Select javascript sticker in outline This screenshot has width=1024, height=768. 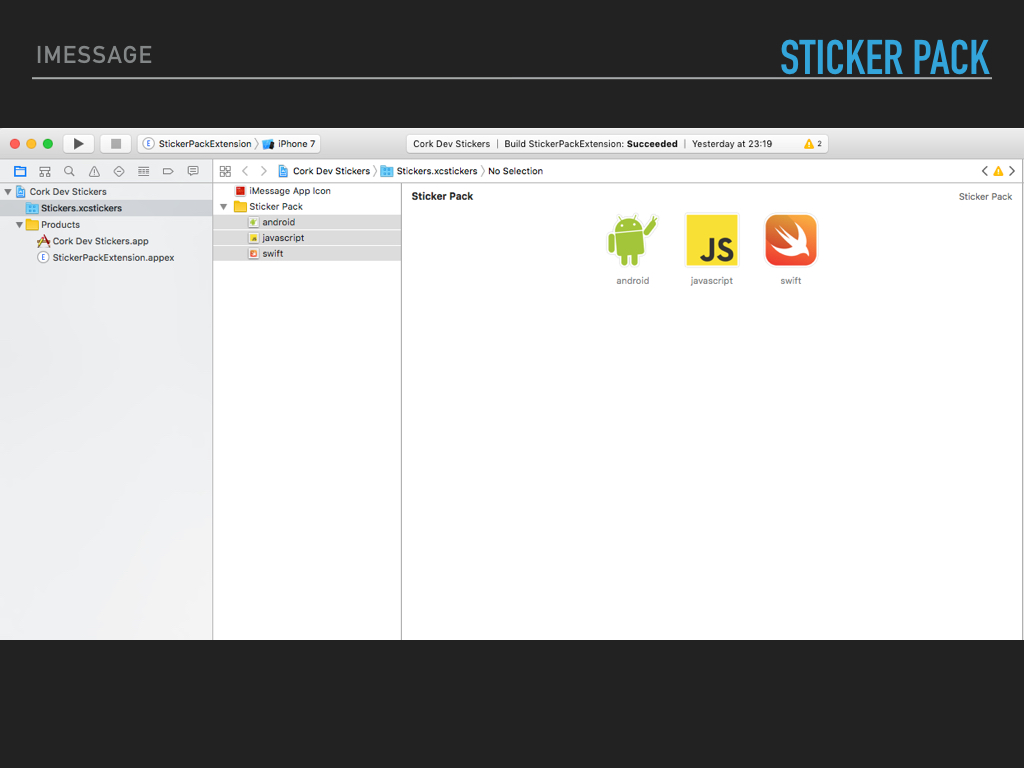[x=307, y=238]
